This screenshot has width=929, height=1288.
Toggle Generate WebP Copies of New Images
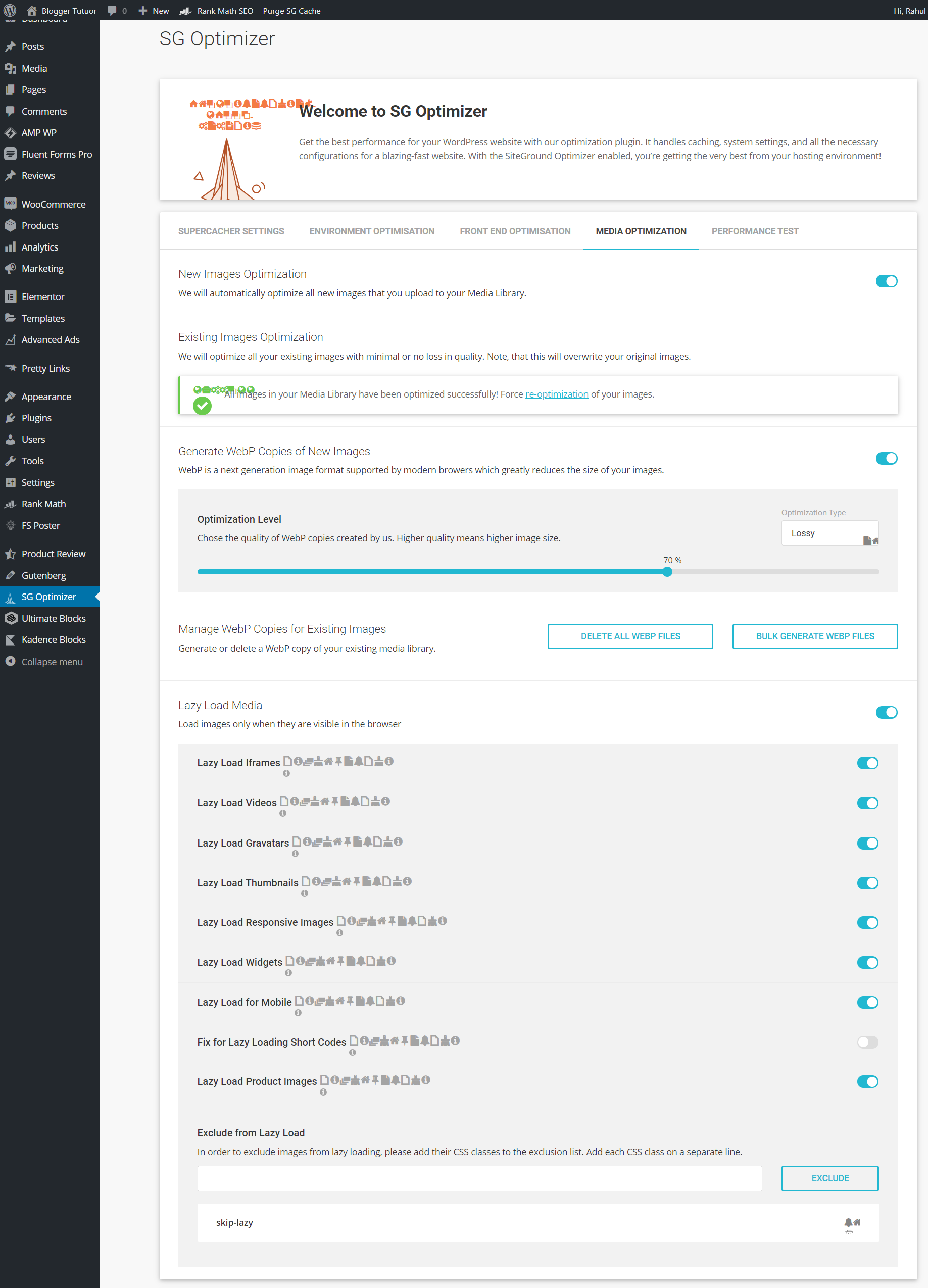[x=887, y=458]
